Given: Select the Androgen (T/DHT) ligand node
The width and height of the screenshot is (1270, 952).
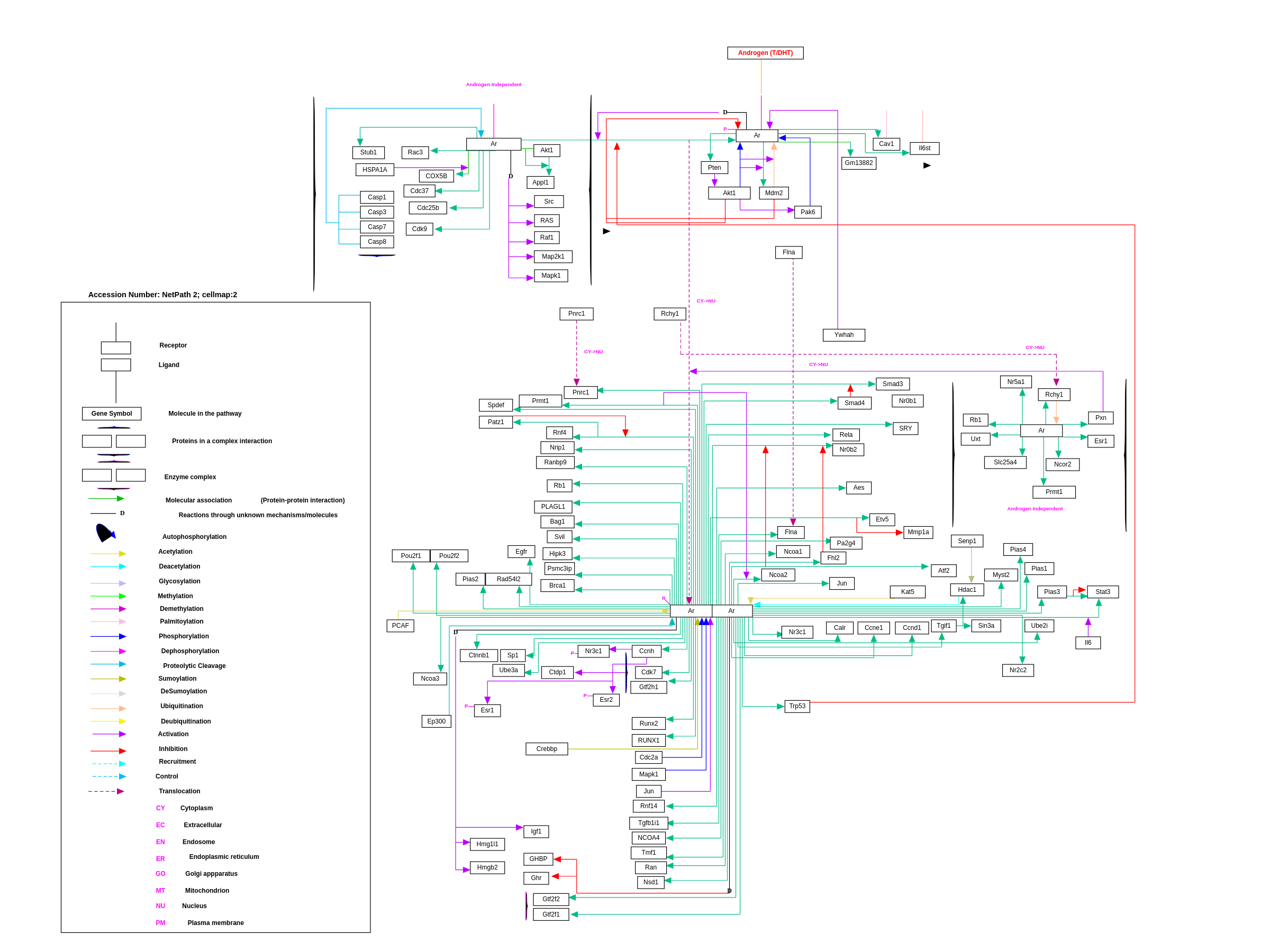Looking at the screenshot, I should pyautogui.click(x=765, y=53).
